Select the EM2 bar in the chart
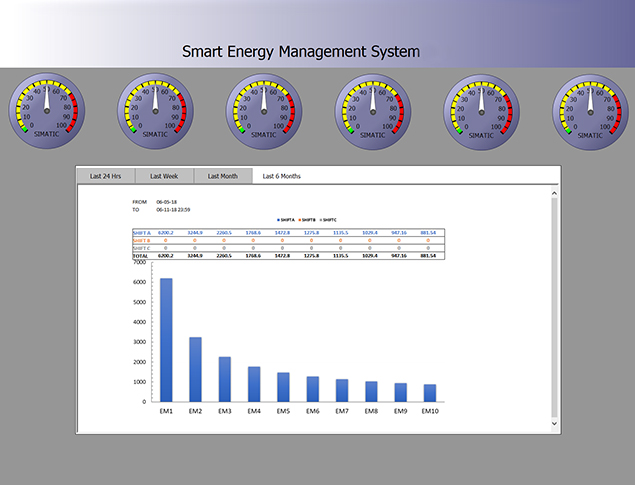Image resolution: width=635 pixels, height=485 pixels. 195,369
